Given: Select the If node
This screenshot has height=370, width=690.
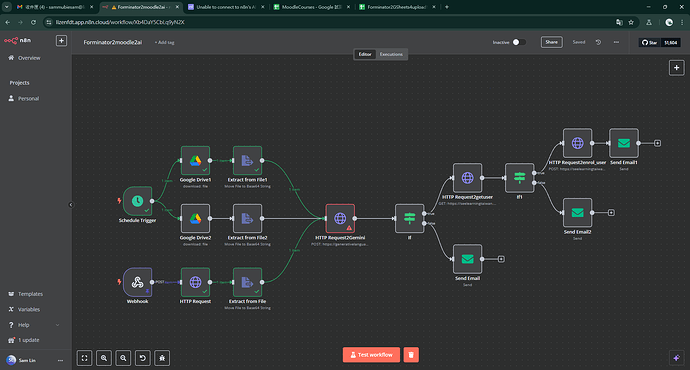Looking at the screenshot, I should pos(409,218).
